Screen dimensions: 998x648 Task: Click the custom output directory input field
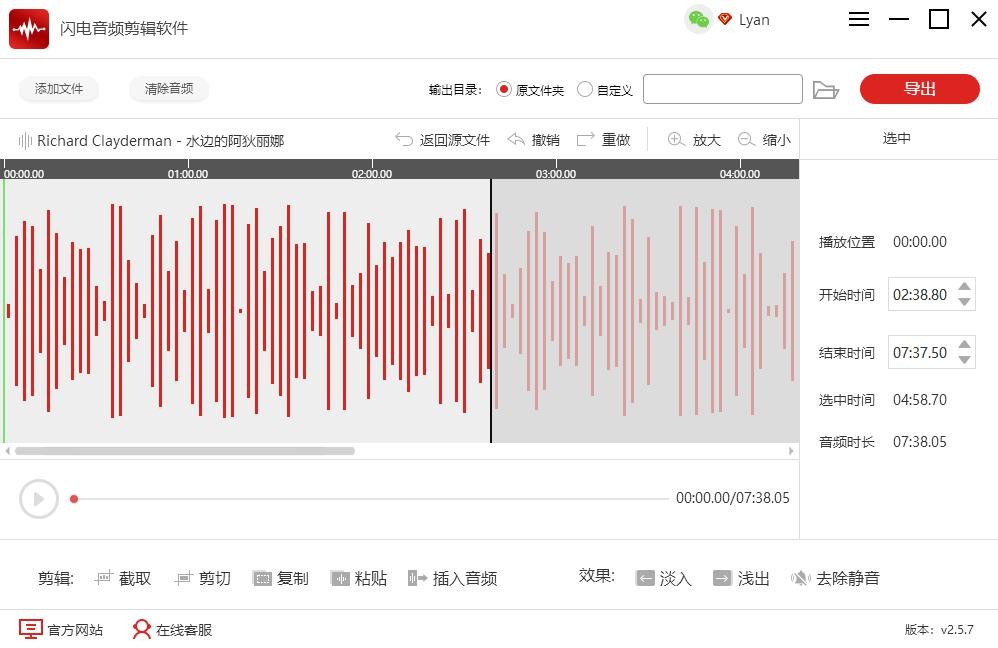[x=722, y=89]
